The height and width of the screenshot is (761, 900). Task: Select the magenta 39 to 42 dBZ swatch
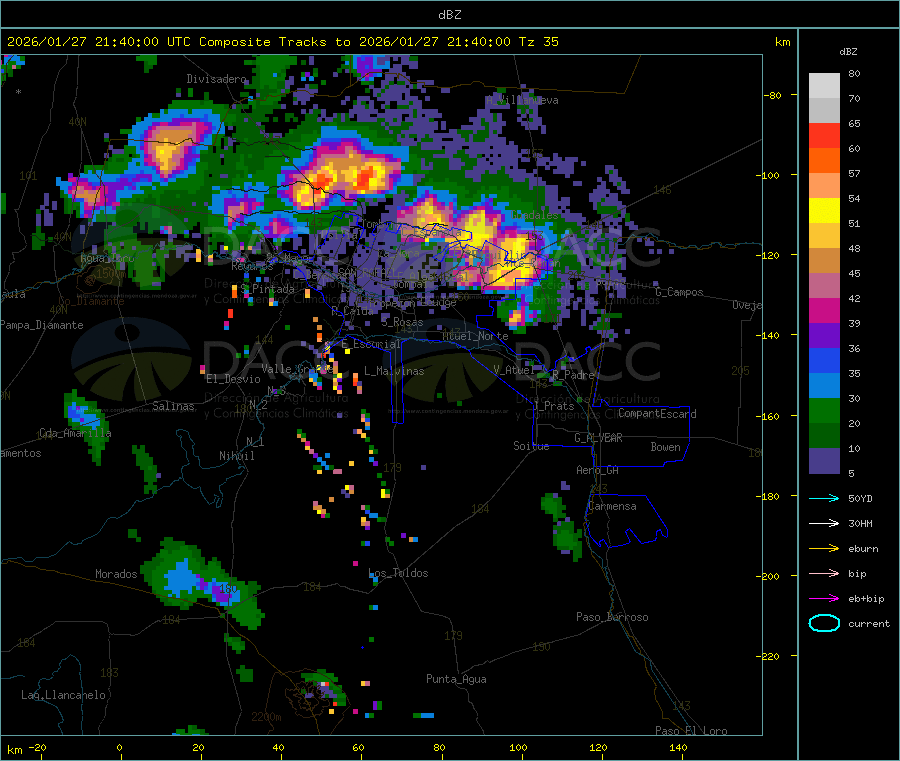824,310
